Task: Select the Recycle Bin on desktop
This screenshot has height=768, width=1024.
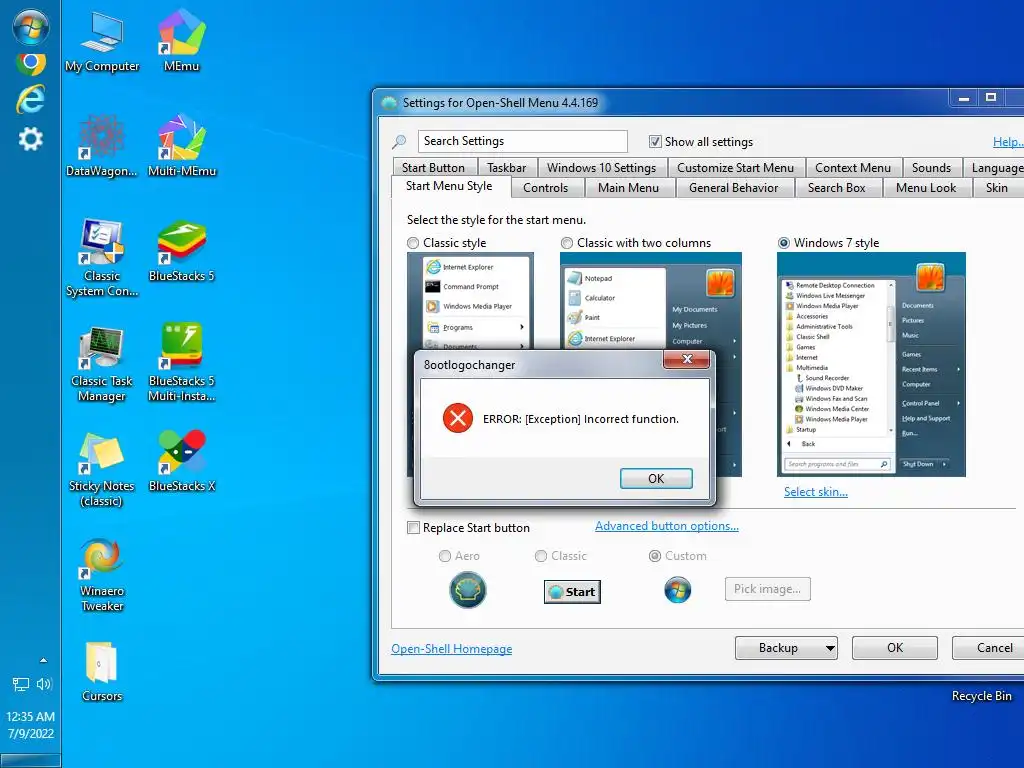Action: click(982, 696)
